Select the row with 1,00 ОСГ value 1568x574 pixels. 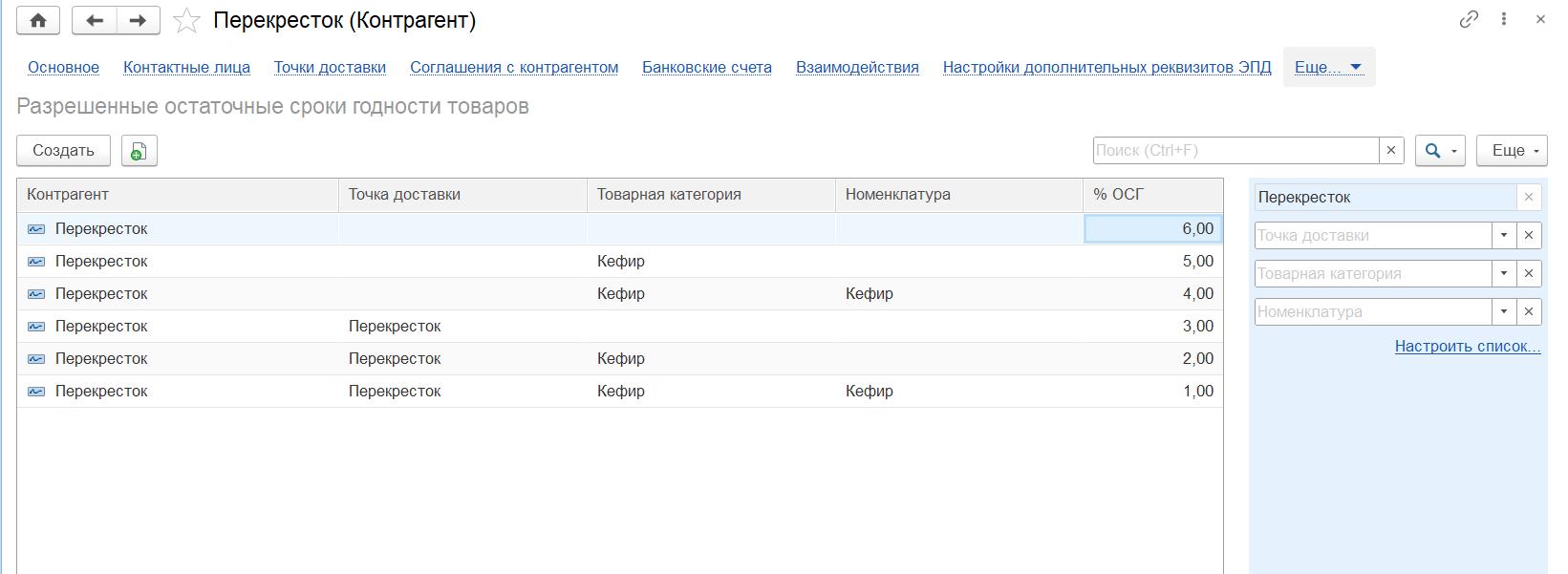pos(619,392)
